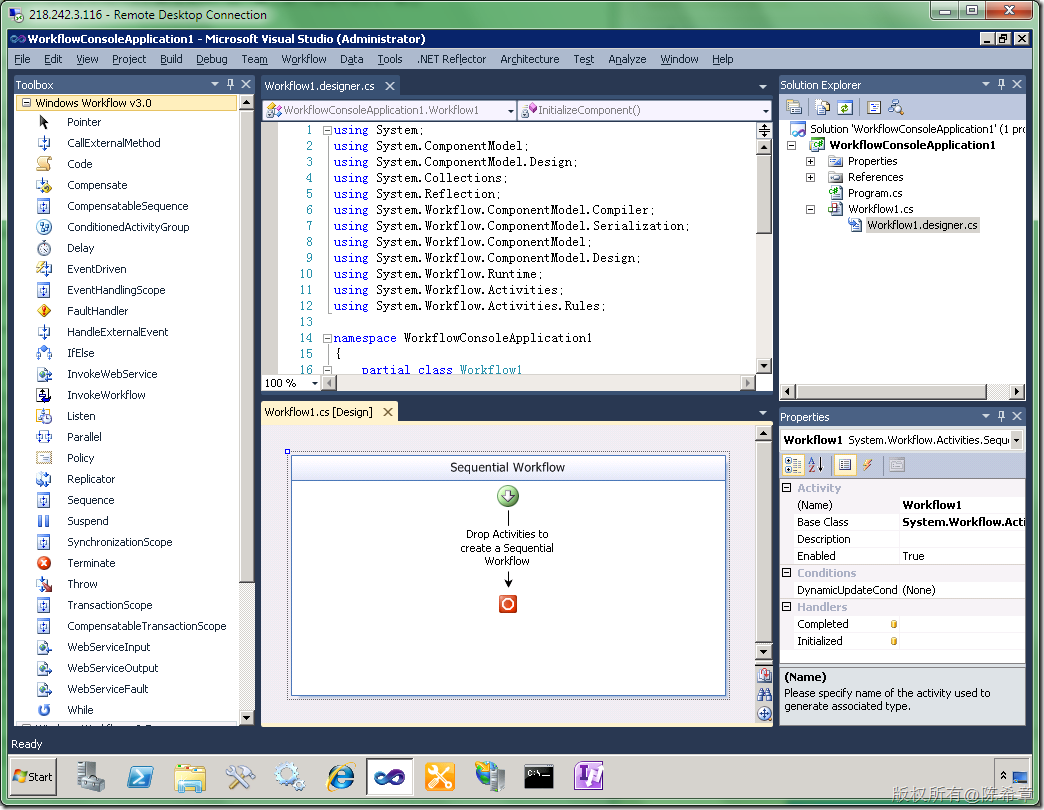Open the InitializeComponent() member dropdown
Image resolution: width=1044 pixels, height=810 pixels.
pos(766,110)
